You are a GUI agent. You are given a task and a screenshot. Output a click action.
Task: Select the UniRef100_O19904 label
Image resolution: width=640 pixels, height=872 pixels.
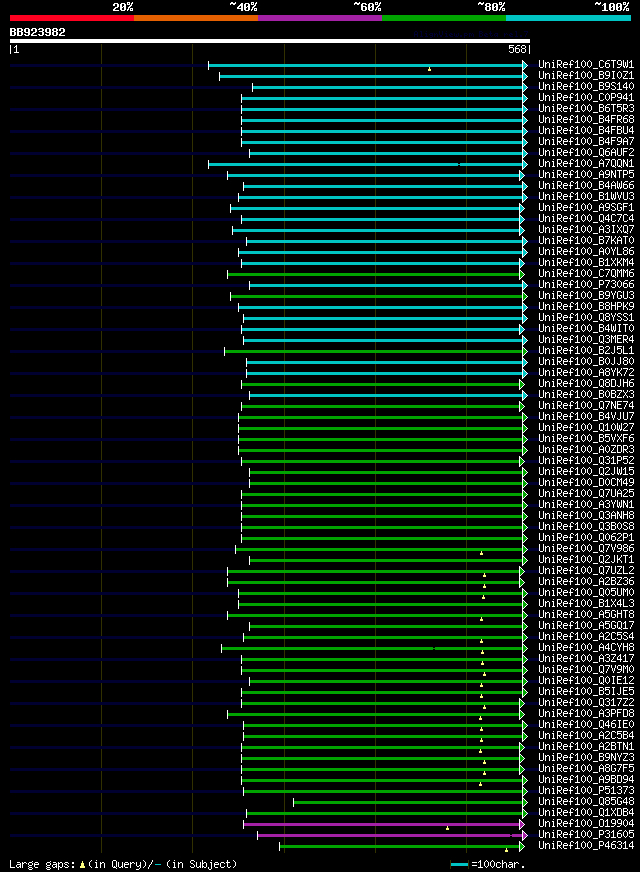pyautogui.click(x=586, y=824)
